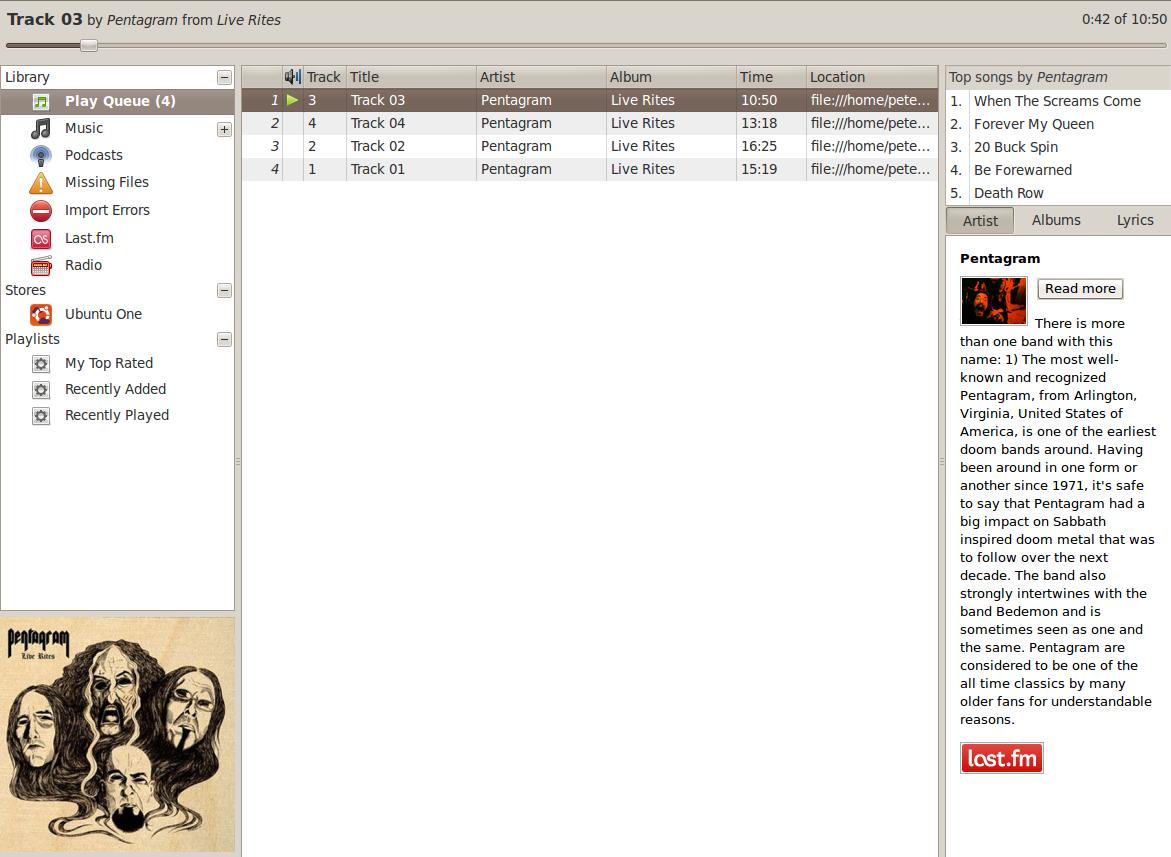1171x857 pixels.
Task: Click the Ubuntu One store icon
Action: click(x=41, y=315)
